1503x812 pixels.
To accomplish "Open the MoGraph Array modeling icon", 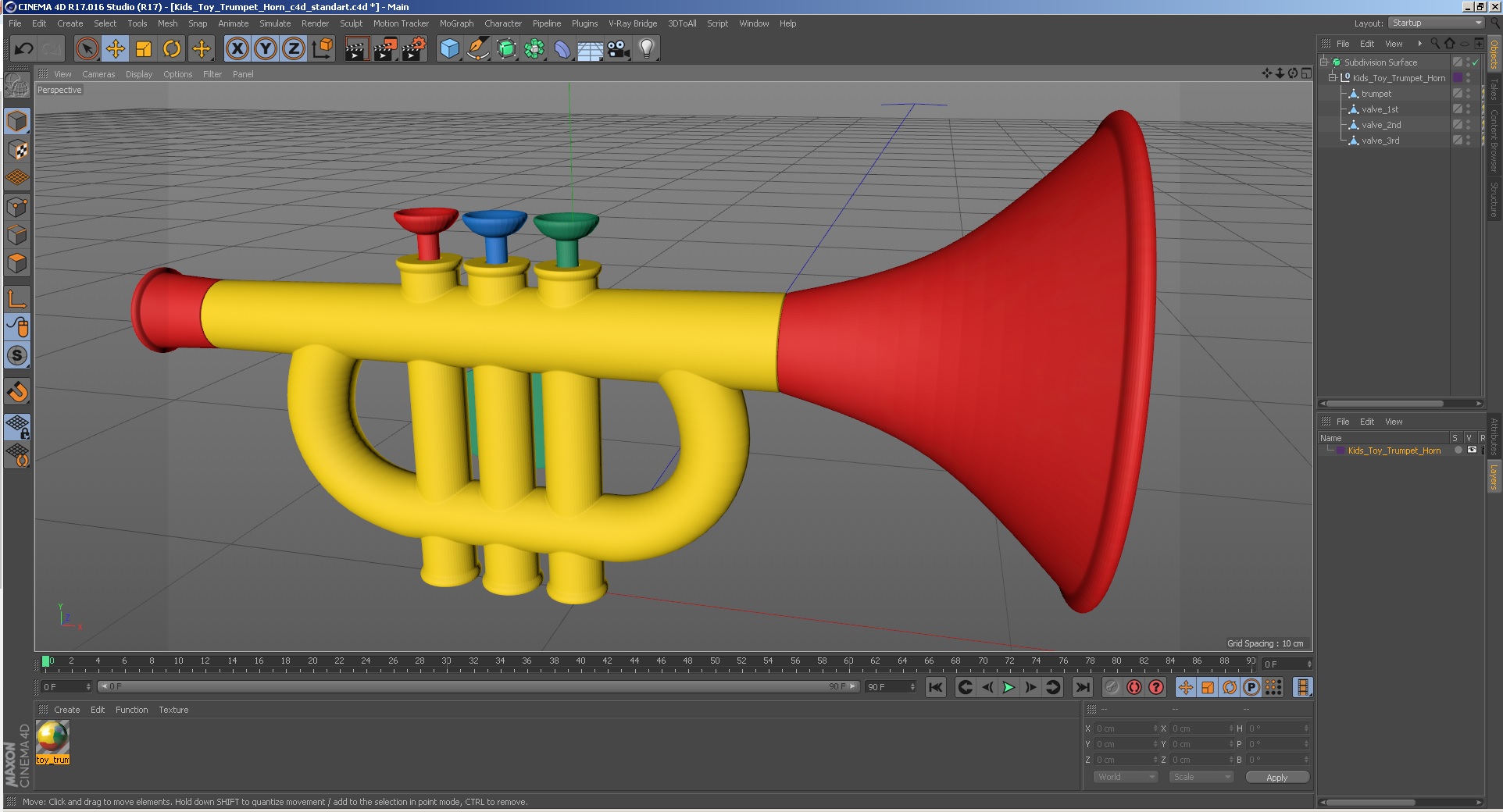I will [x=534, y=49].
